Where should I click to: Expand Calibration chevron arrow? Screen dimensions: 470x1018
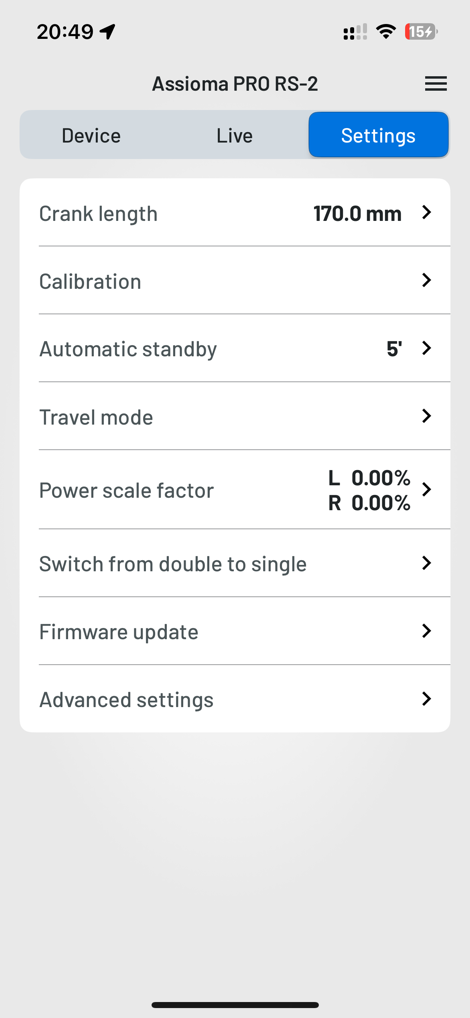tap(427, 280)
